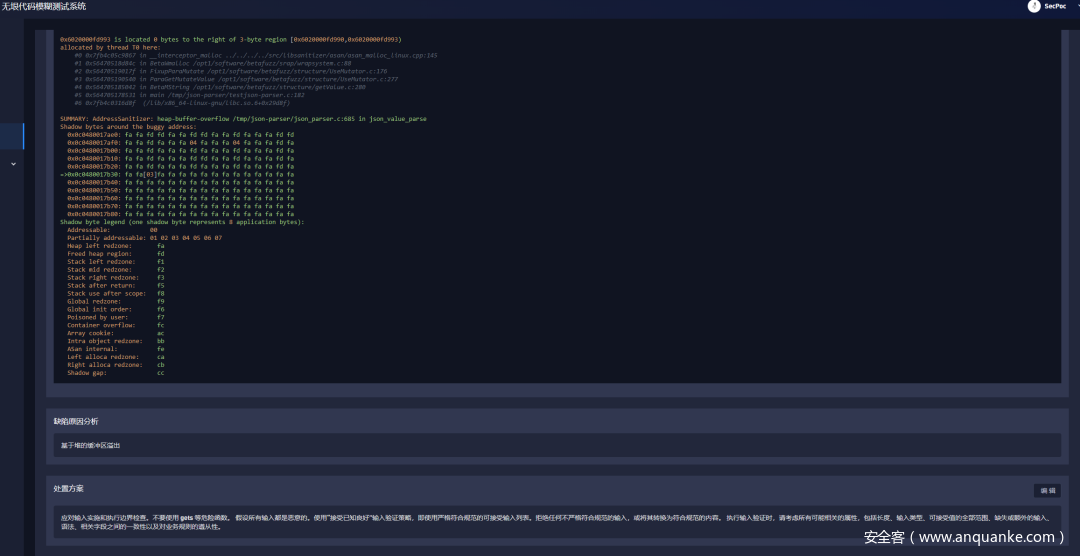Viewport: 1080px width, 556px height.
Task: Click stack frame #0 __interceptor_malloc line
Action: pyautogui.click(x=255, y=55)
